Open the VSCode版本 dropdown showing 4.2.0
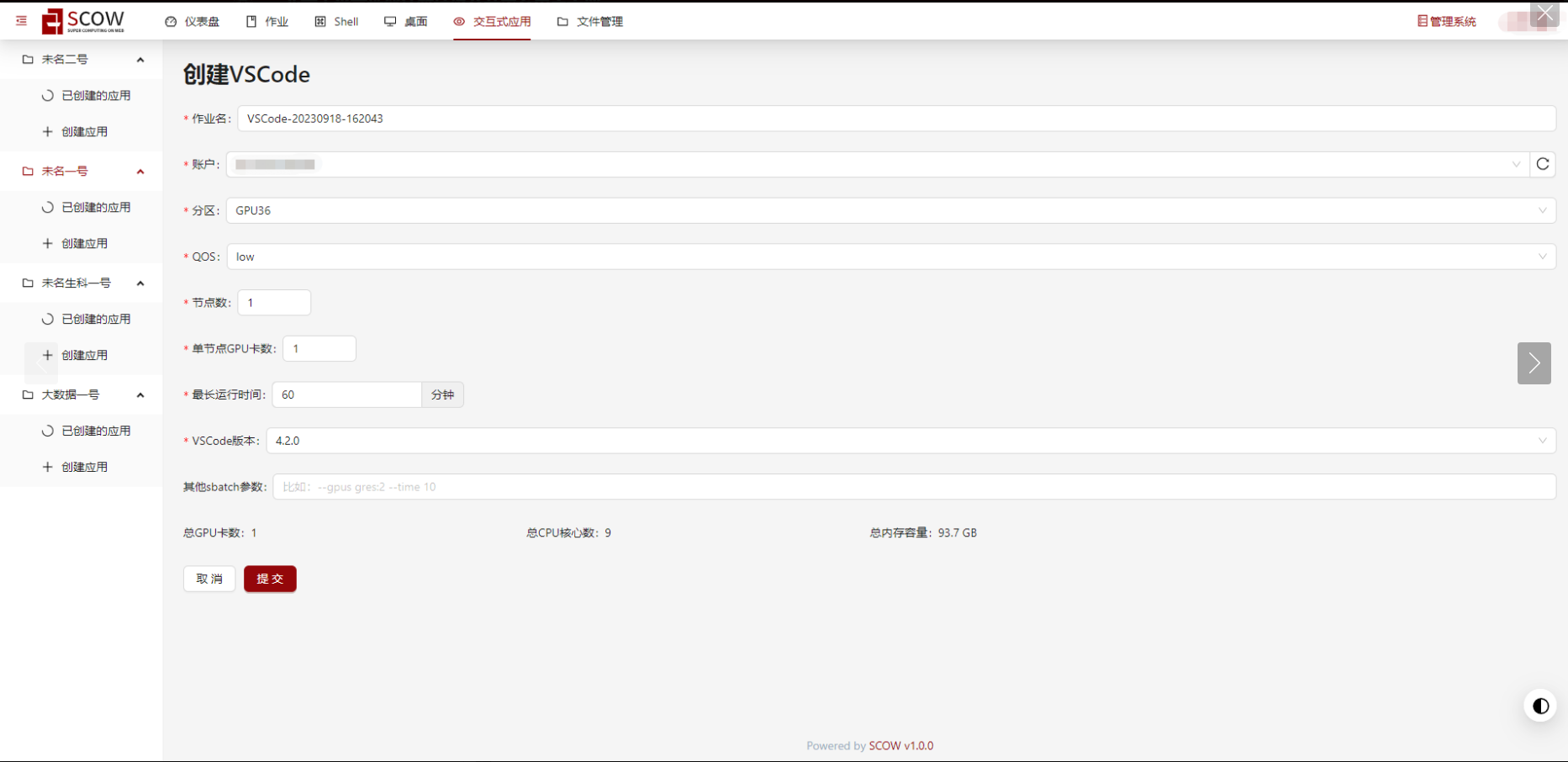The width and height of the screenshot is (1568, 762). click(911, 441)
